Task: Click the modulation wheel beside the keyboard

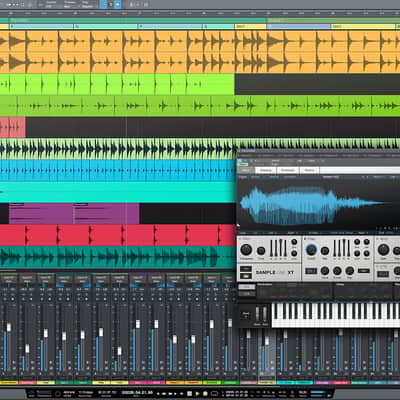Action: [265, 314]
